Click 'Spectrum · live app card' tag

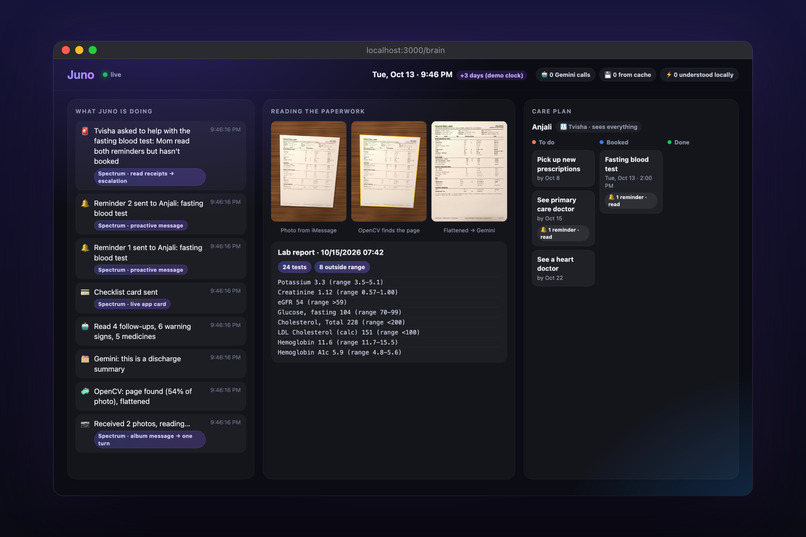tap(132, 304)
